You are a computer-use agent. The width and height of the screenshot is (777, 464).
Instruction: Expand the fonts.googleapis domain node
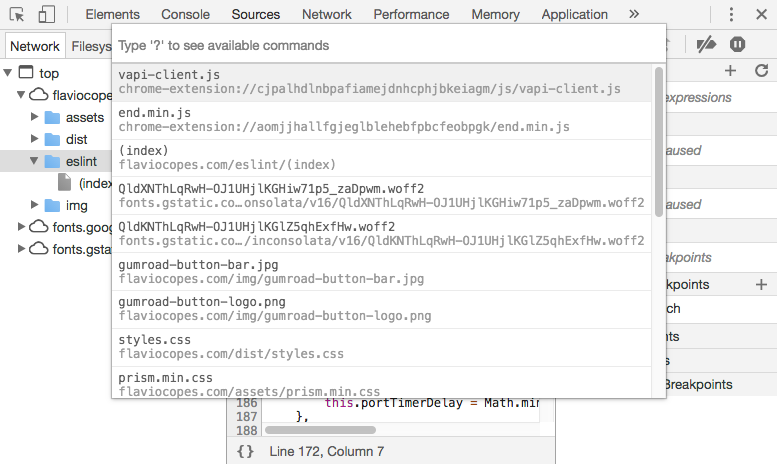tap(21, 227)
